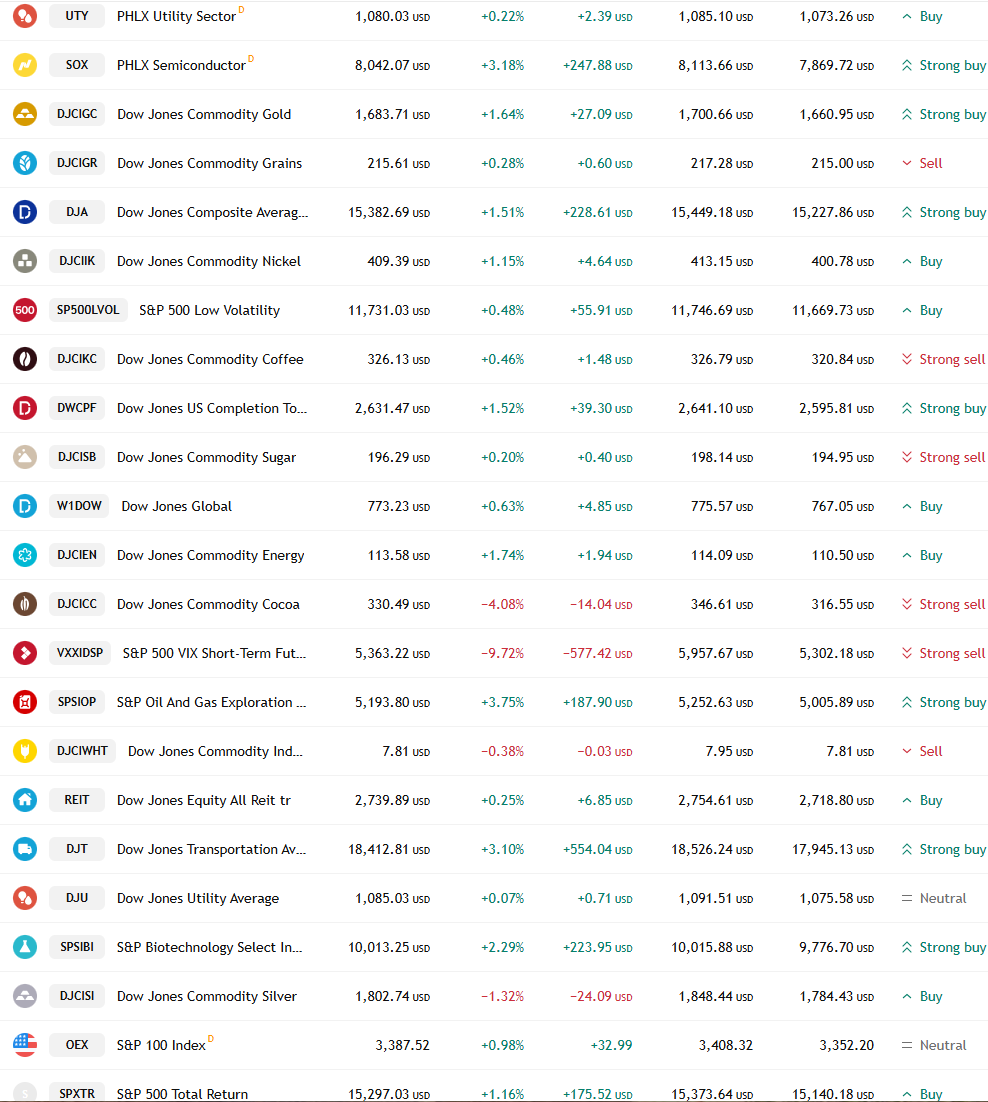Click the low value 767.05 USD

pyautogui.click(x=843, y=506)
